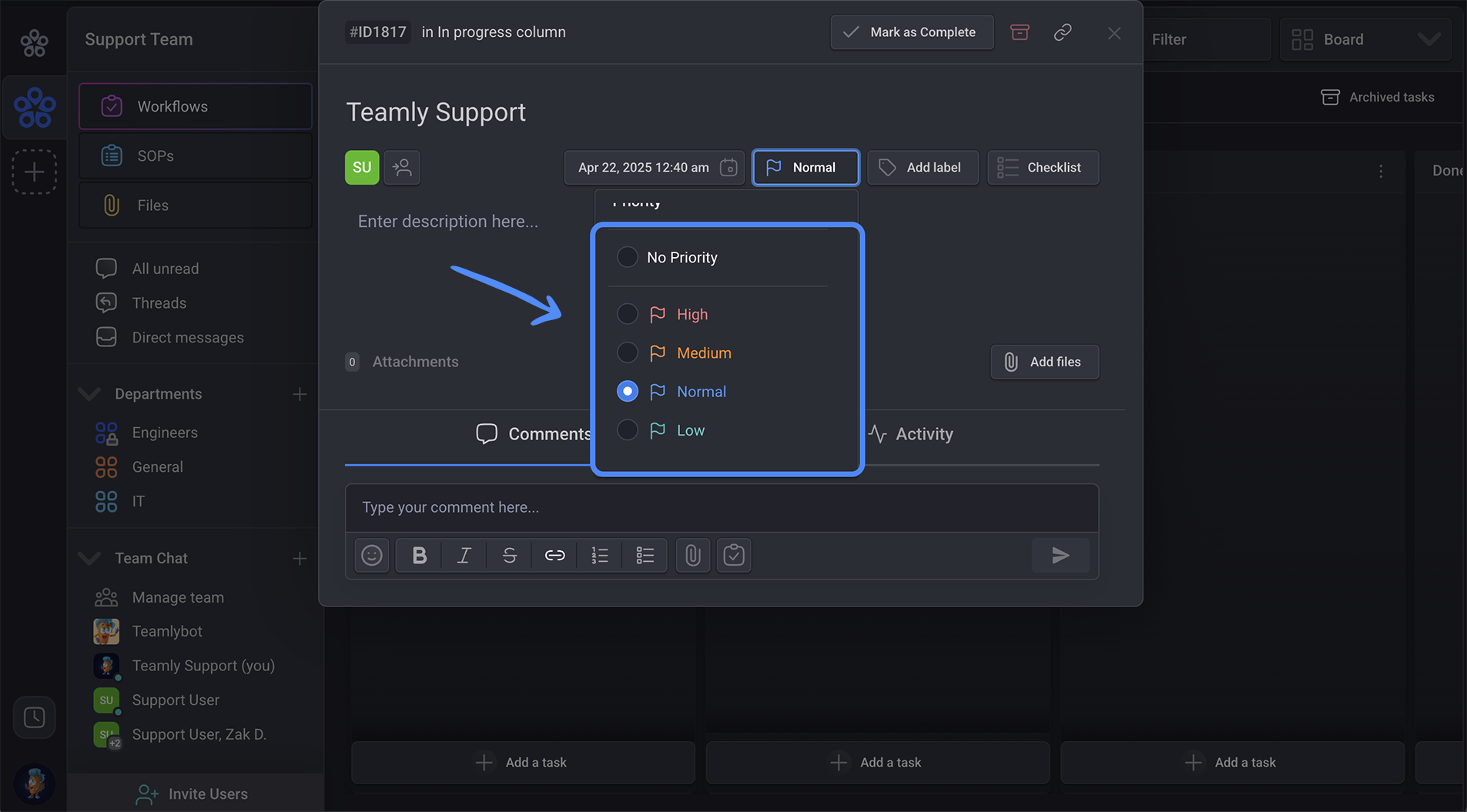Open SOPs in the sidebar
The image size is (1467, 812).
tap(196, 155)
